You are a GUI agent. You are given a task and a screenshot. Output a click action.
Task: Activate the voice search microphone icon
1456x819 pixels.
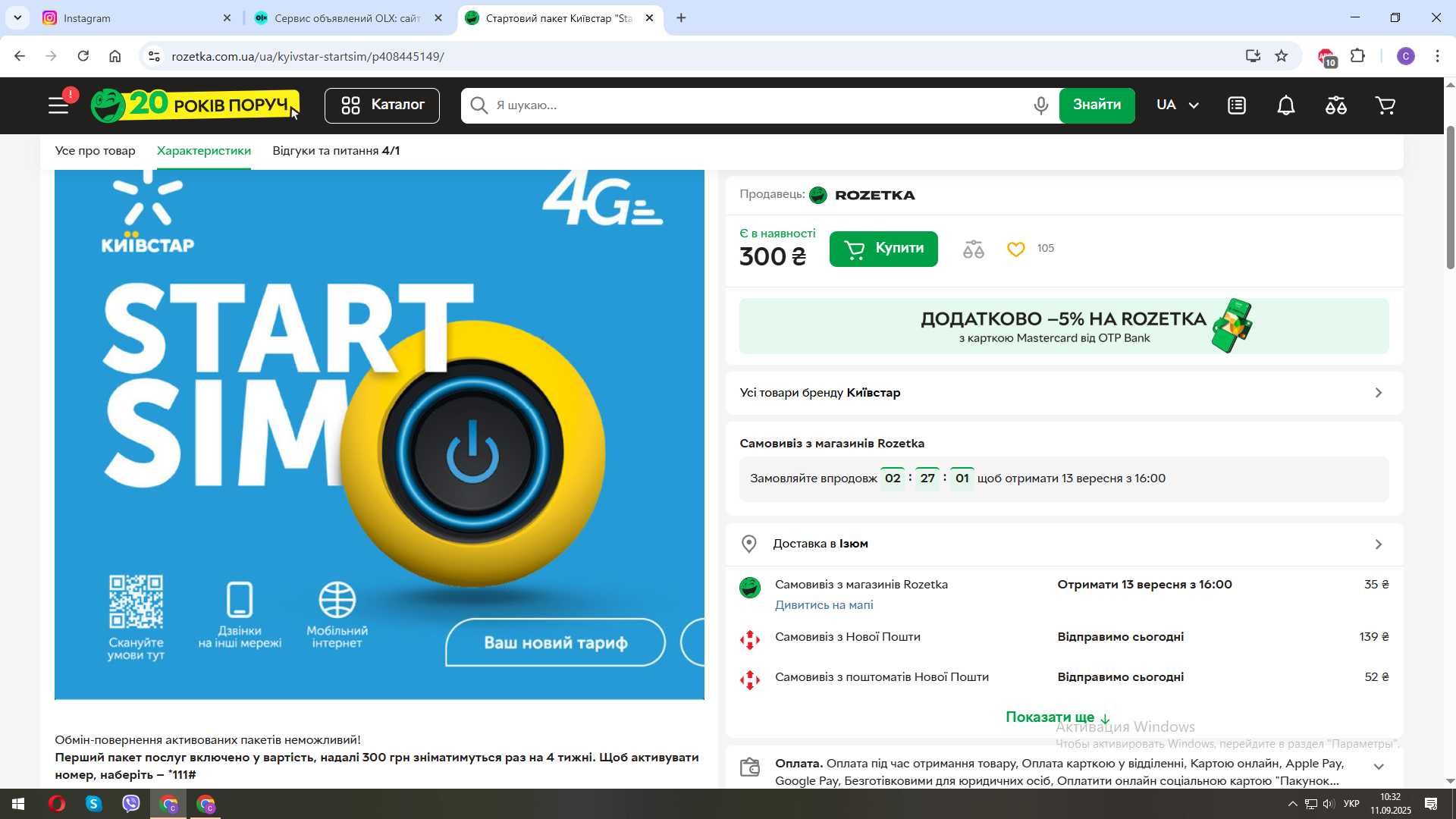pos(1041,105)
